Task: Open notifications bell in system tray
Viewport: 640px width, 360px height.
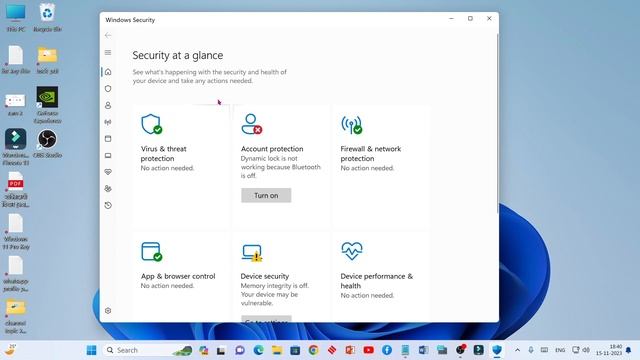Action: [x=629, y=350]
